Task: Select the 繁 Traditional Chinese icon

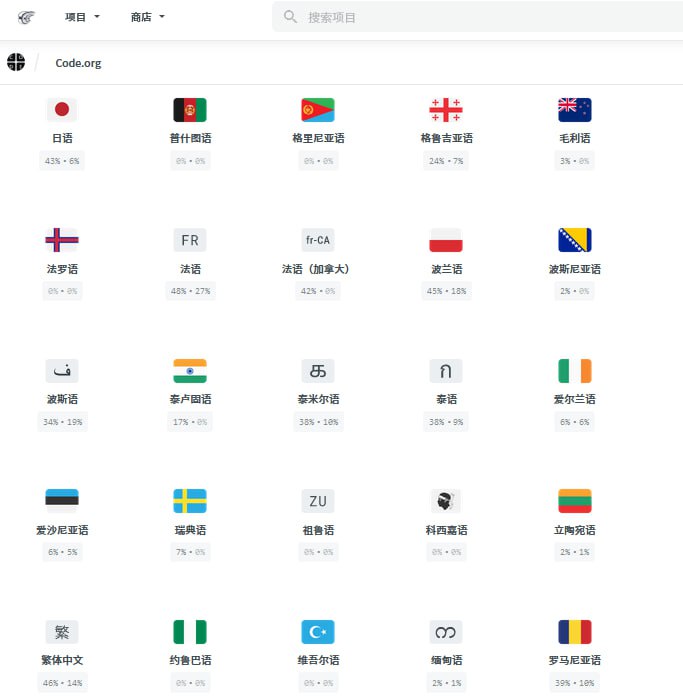Action: click(x=62, y=632)
